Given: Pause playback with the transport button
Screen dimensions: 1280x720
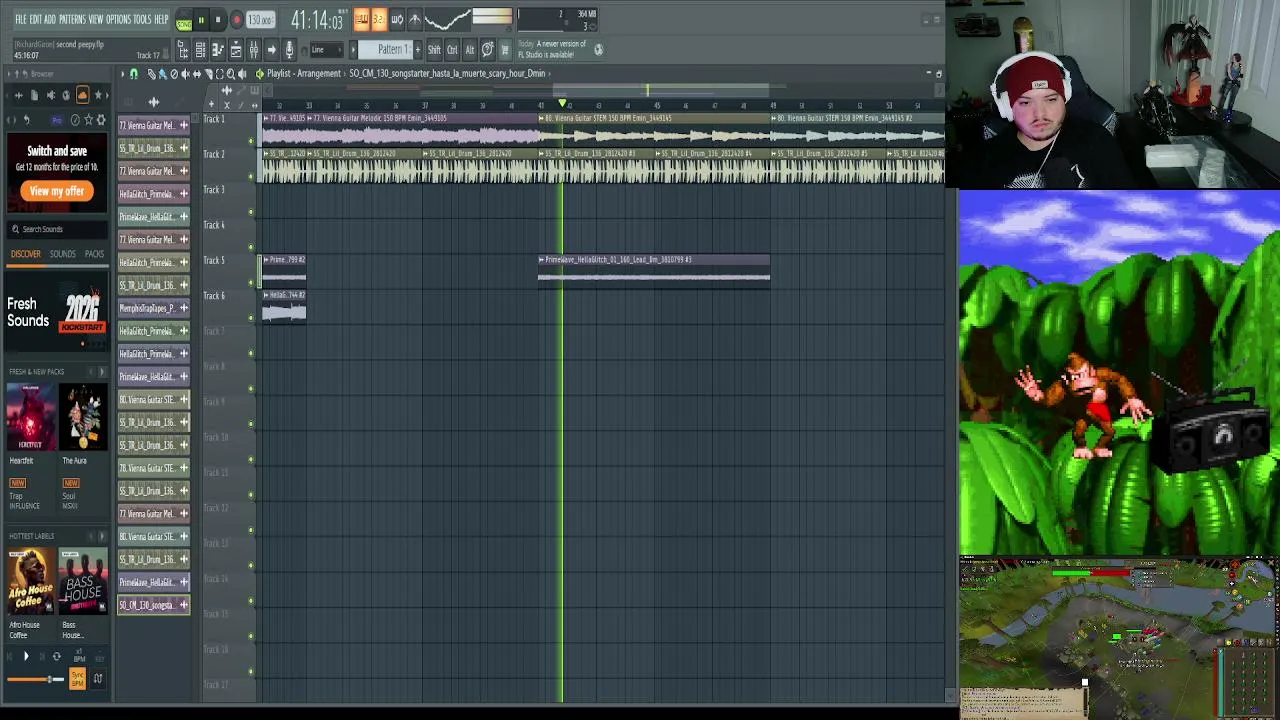Looking at the screenshot, I should (x=201, y=20).
